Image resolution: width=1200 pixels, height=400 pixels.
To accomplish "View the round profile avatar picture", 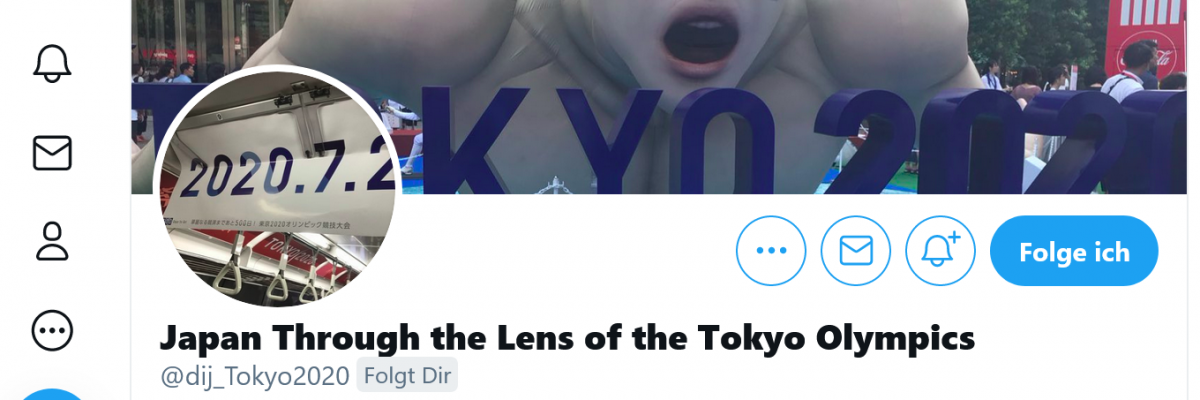I will (x=277, y=187).
